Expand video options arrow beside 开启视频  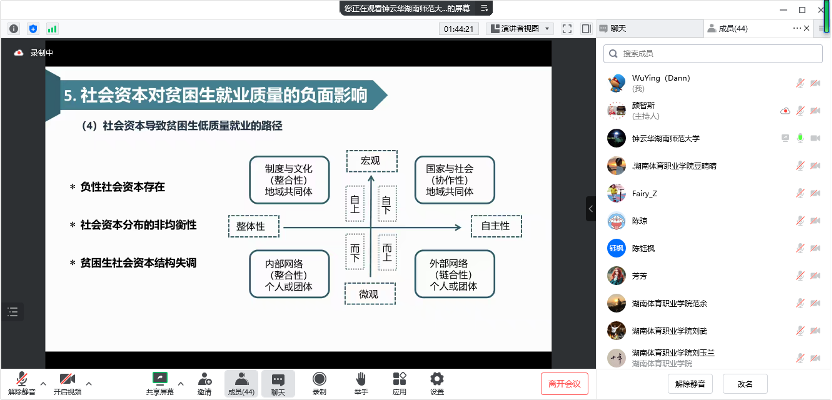coord(89,382)
